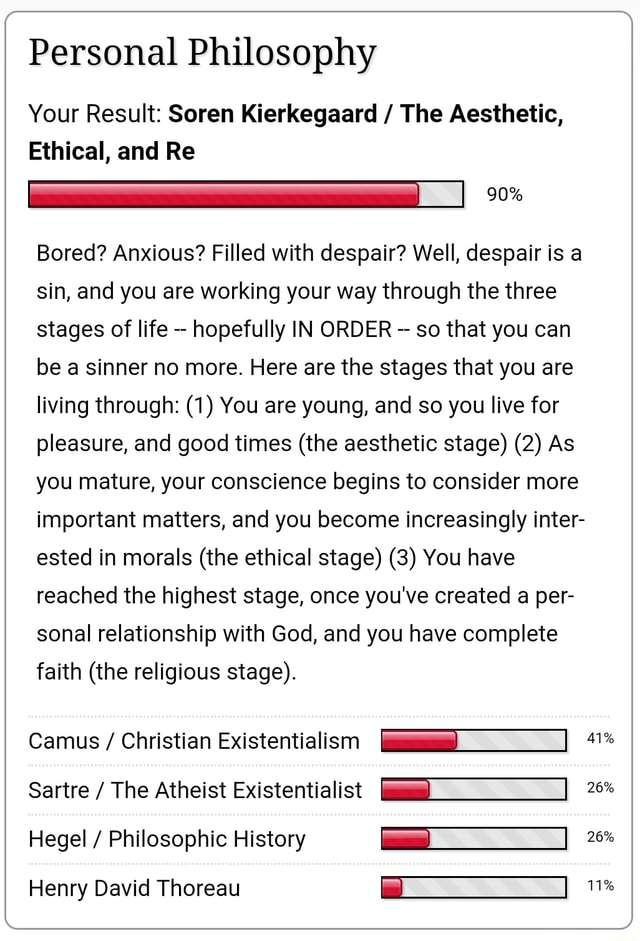Select the Camus / Christian Existentialism row
Screen dimensions: 640x941
pyautogui.click(x=319, y=741)
